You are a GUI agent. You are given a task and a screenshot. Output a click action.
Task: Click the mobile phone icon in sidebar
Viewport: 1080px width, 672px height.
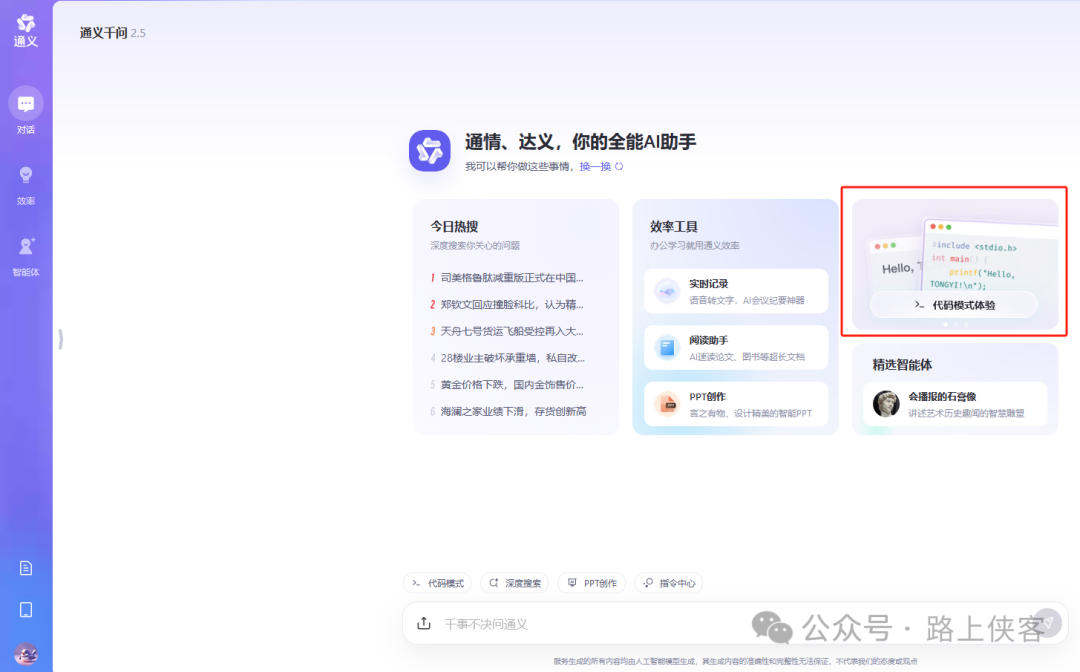[26, 608]
